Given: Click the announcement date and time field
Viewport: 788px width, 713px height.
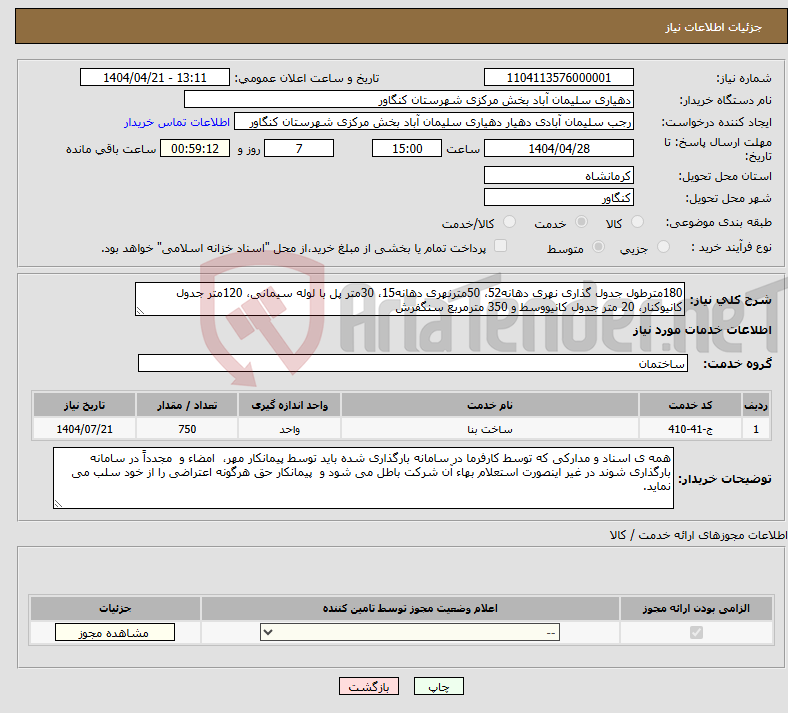Looking at the screenshot, I should (155, 77).
